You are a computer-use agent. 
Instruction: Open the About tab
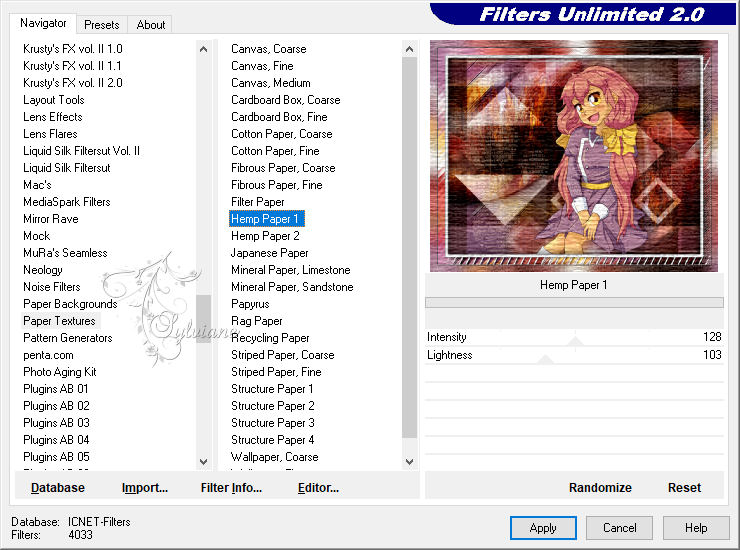[151, 25]
